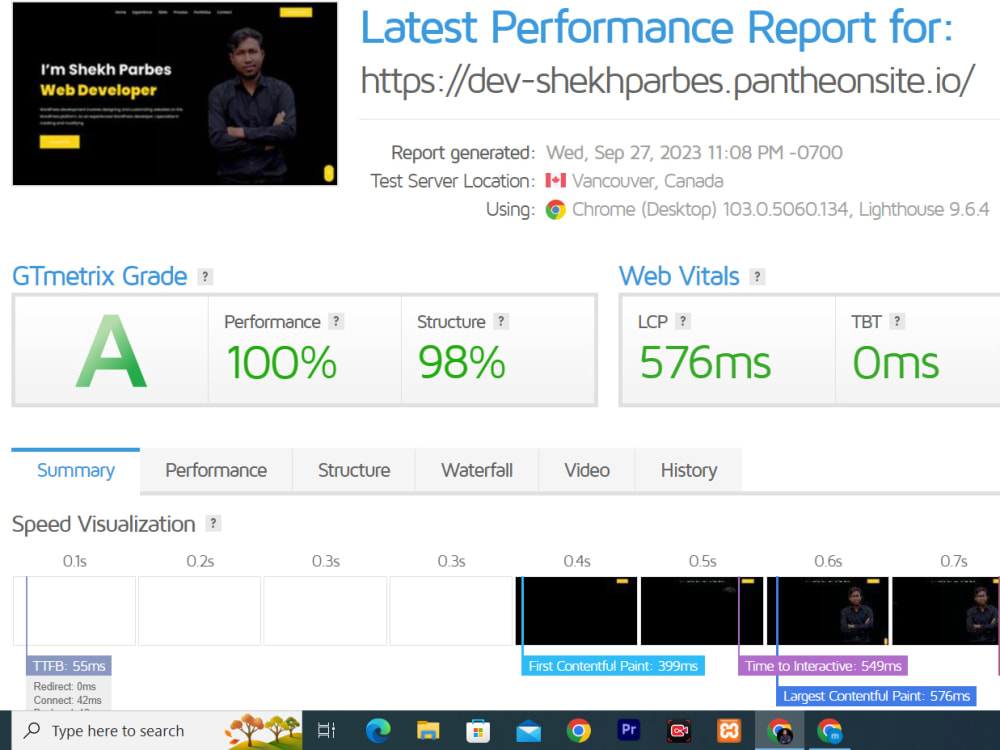The width and height of the screenshot is (1000, 750).
Task: Click the 576ms LCP value
Action: tap(705, 363)
